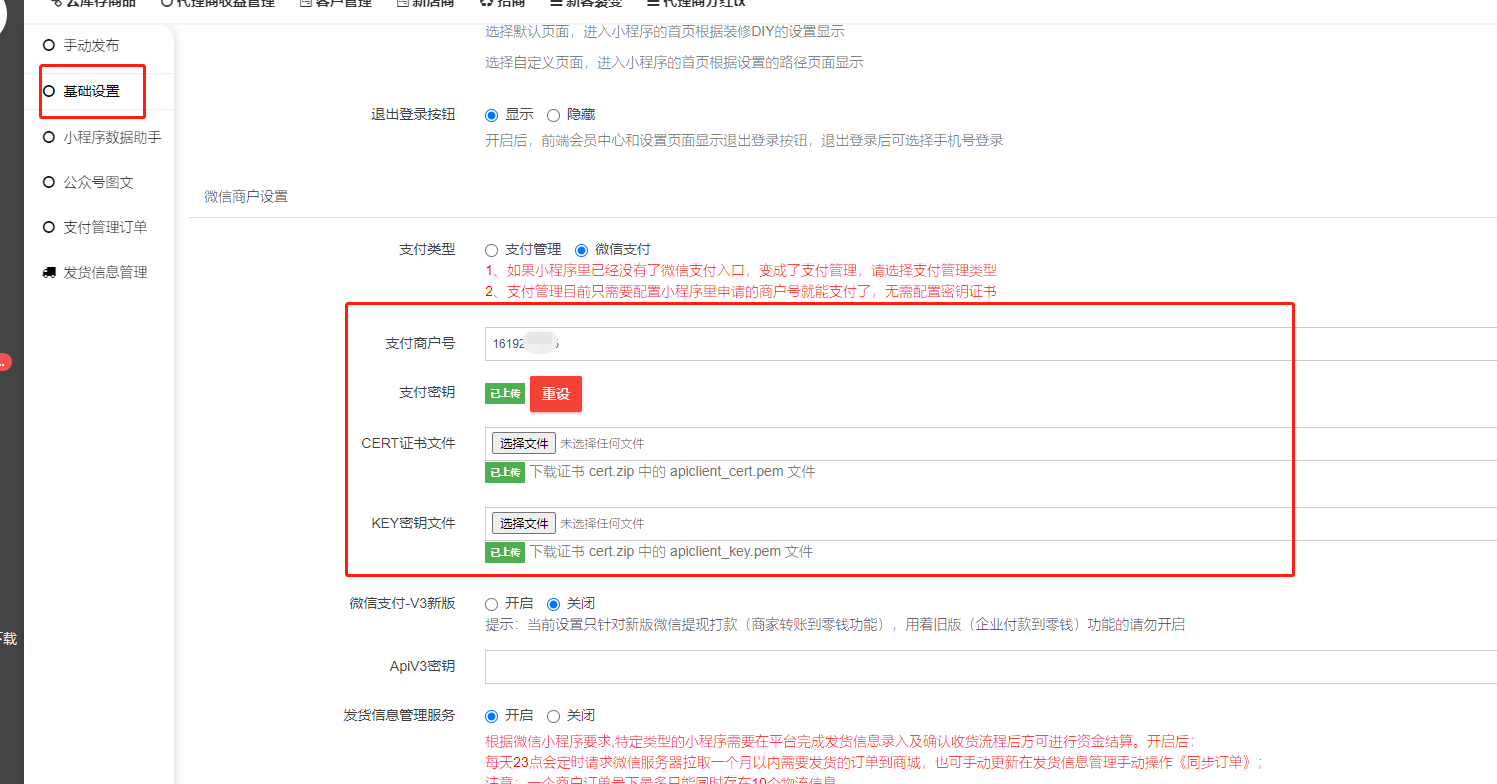The image size is (1497, 784).
Task: Click into the ApiV3密钥 text field
Action: tap(990, 667)
